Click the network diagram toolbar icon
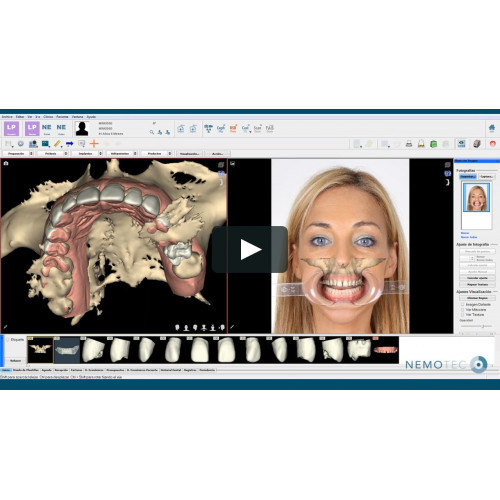This screenshot has height=500, width=500. click(208, 129)
